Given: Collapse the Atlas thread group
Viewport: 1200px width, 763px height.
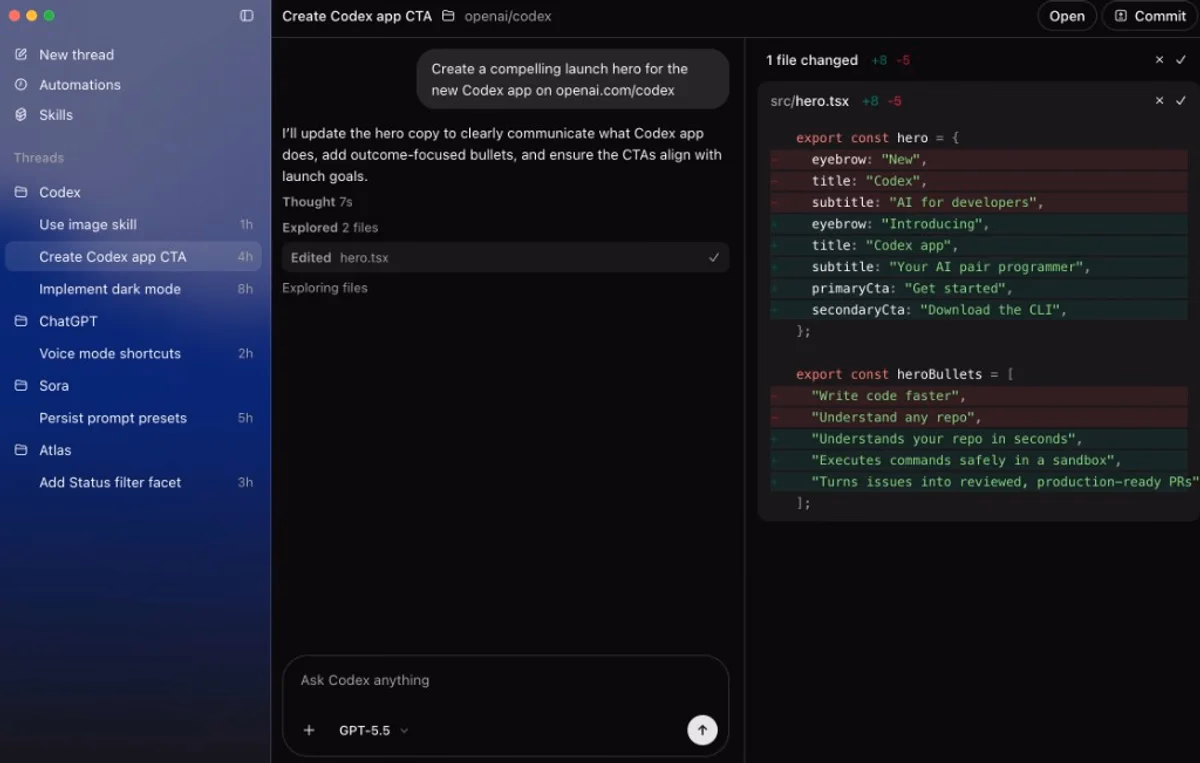Looking at the screenshot, I should pyautogui.click(x=55, y=450).
